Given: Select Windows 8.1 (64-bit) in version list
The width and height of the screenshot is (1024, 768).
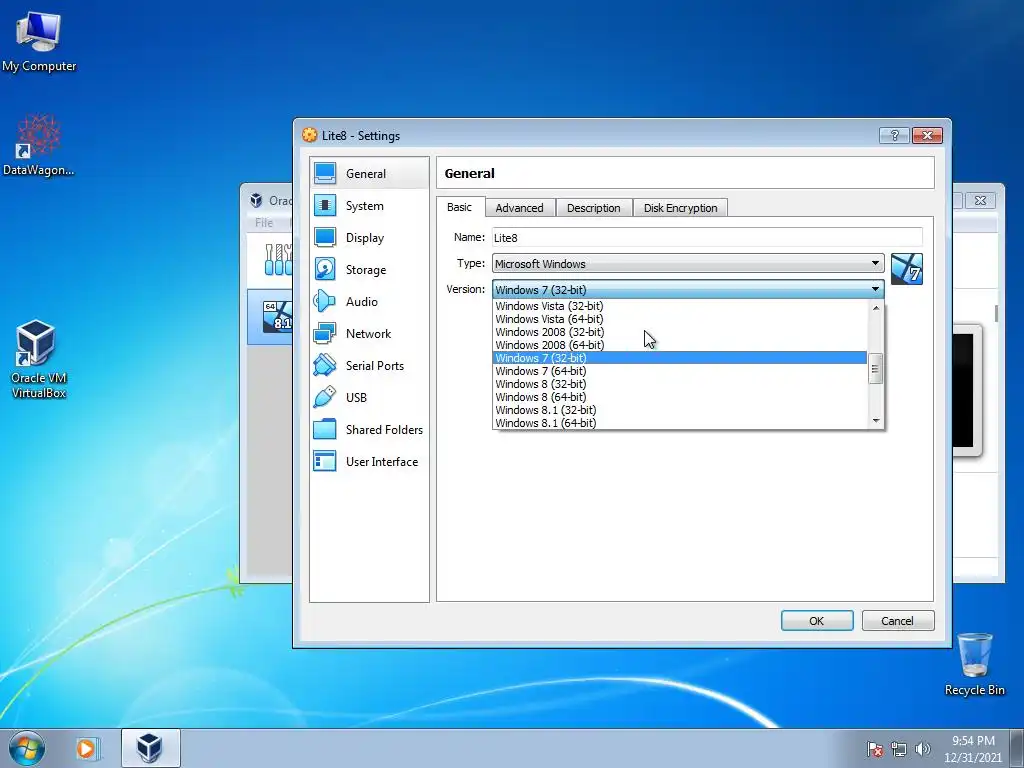Looking at the screenshot, I should click(679, 423).
